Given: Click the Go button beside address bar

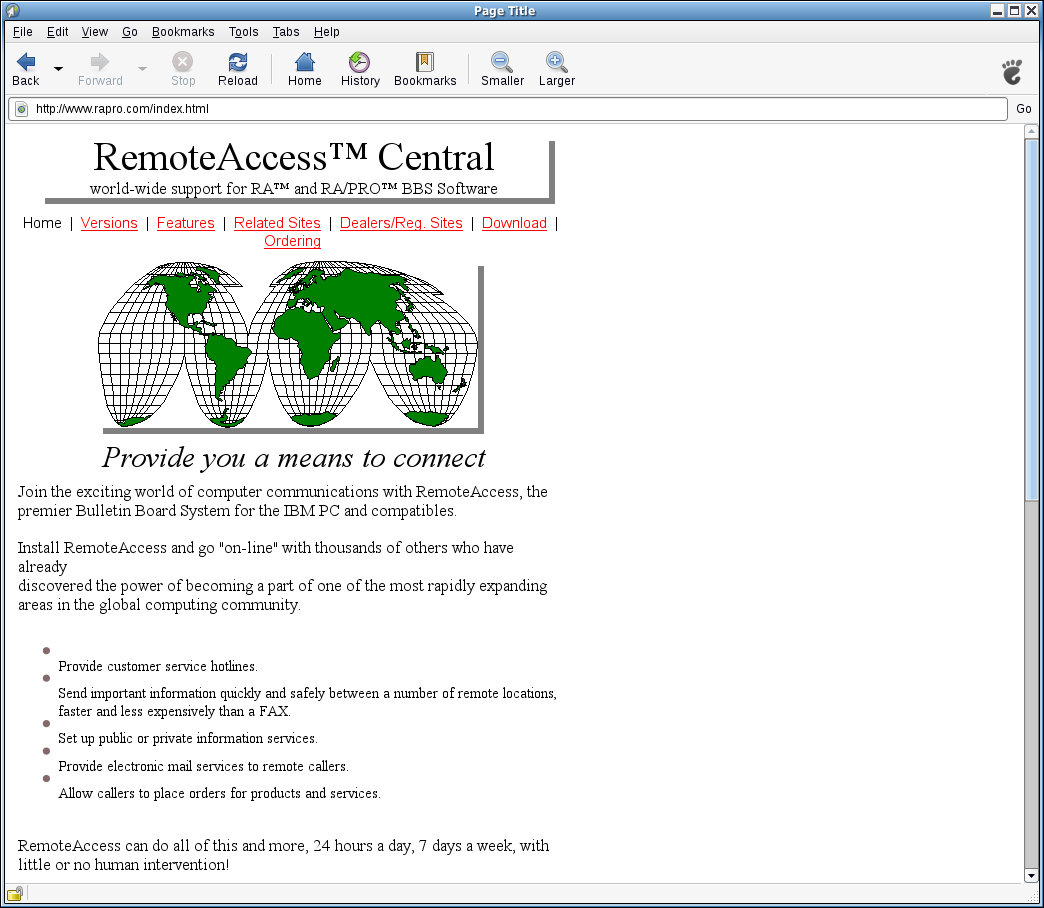Looking at the screenshot, I should tap(1024, 109).
